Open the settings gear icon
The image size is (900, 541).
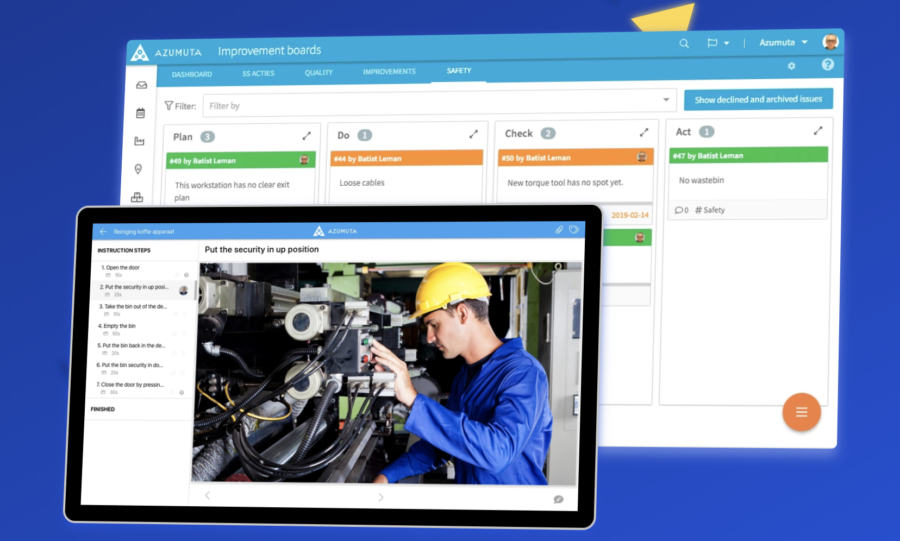791,66
